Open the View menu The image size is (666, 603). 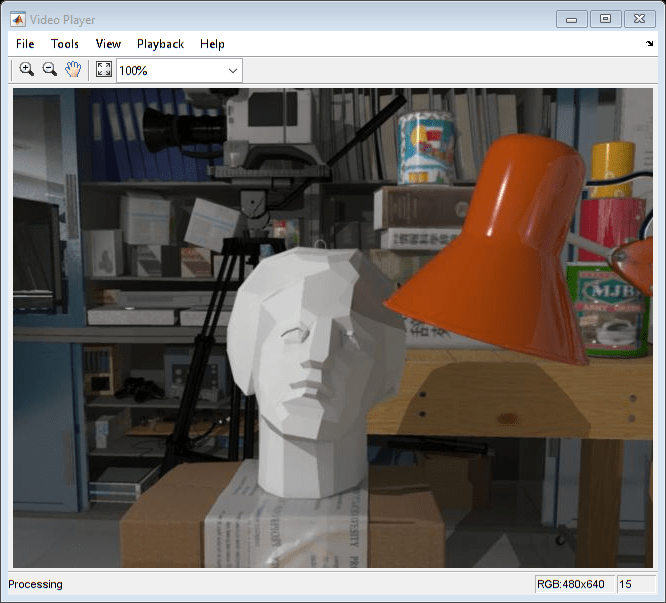click(x=108, y=44)
